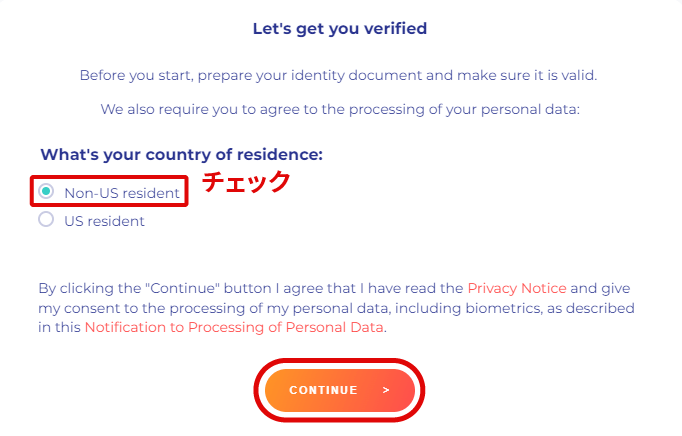Click the arrow icon on Continue button

coord(386,390)
